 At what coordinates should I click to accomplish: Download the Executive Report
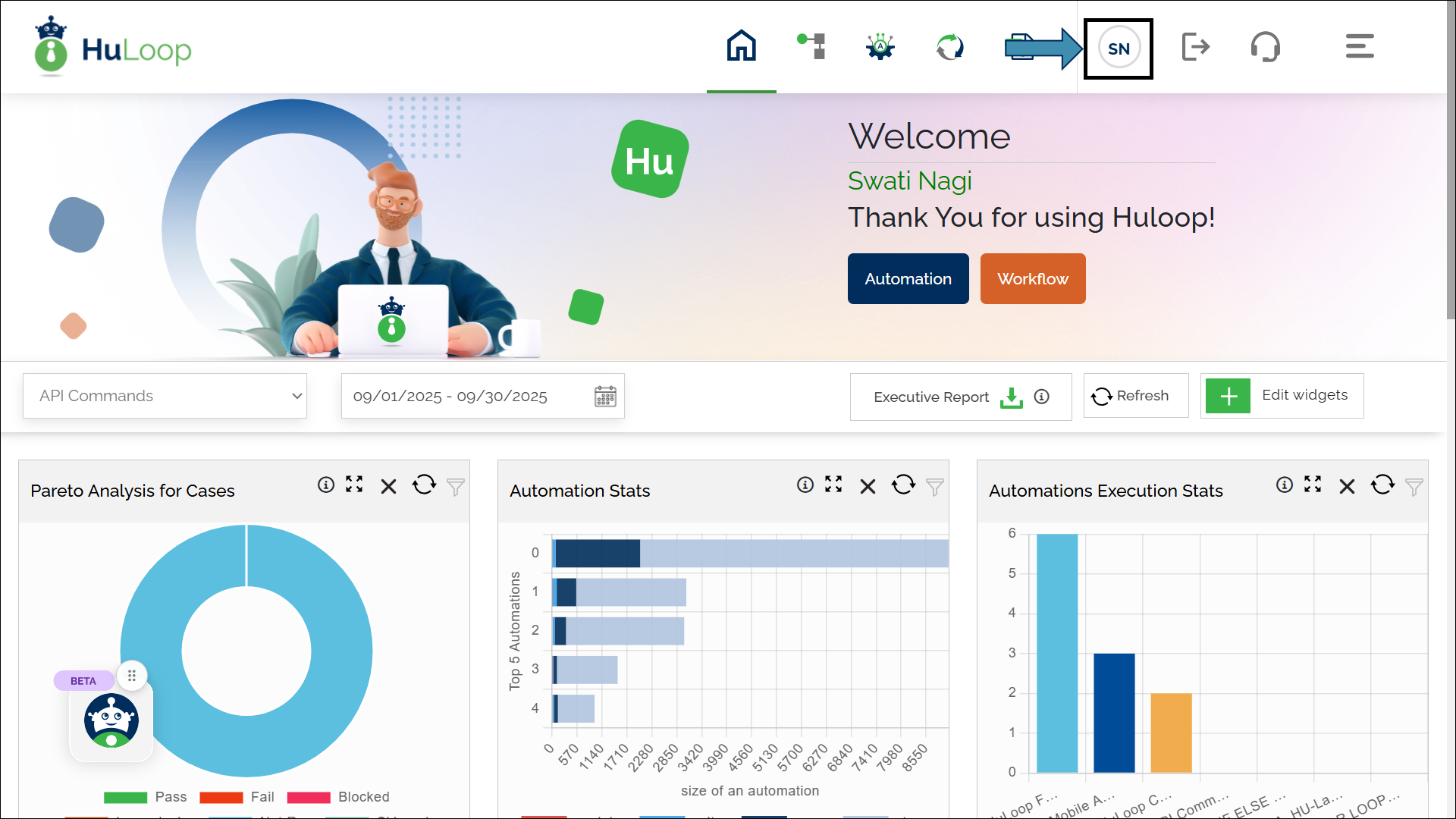tap(1011, 397)
